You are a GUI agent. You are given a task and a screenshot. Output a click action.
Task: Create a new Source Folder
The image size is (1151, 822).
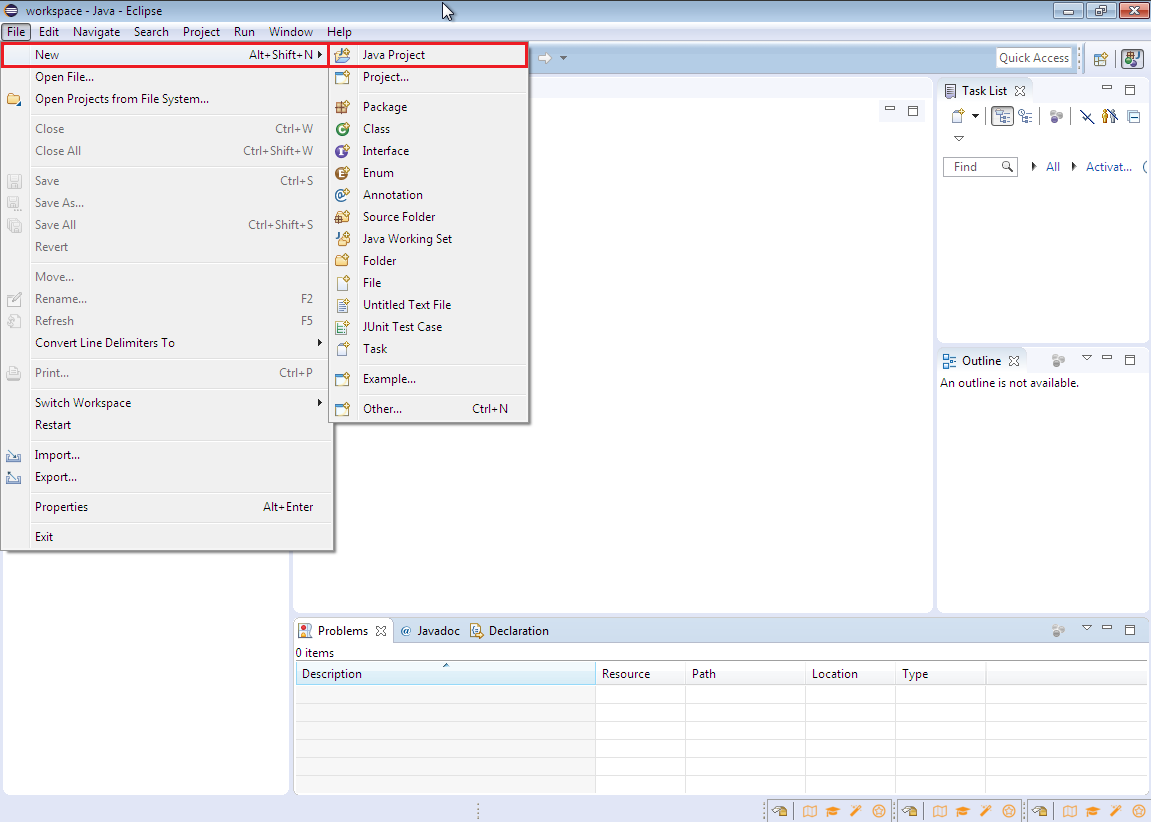[x=429, y=217]
